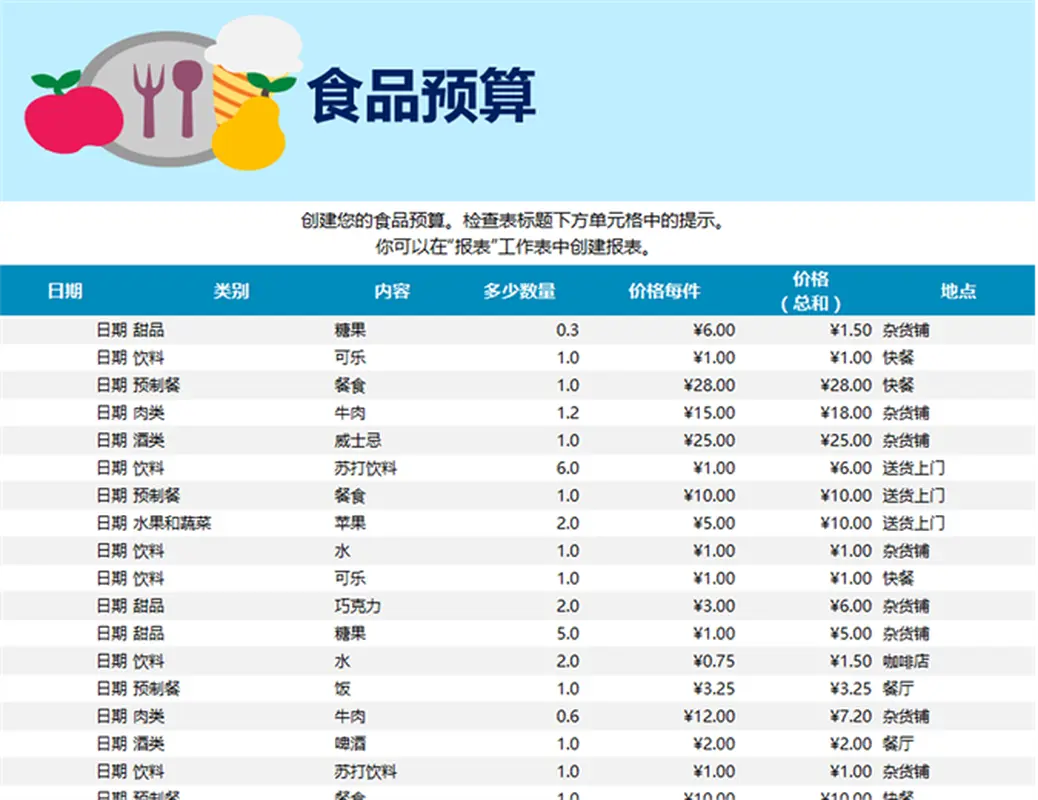Select the 内容 column header
The image size is (1038, 800).
tap(392, 291)
